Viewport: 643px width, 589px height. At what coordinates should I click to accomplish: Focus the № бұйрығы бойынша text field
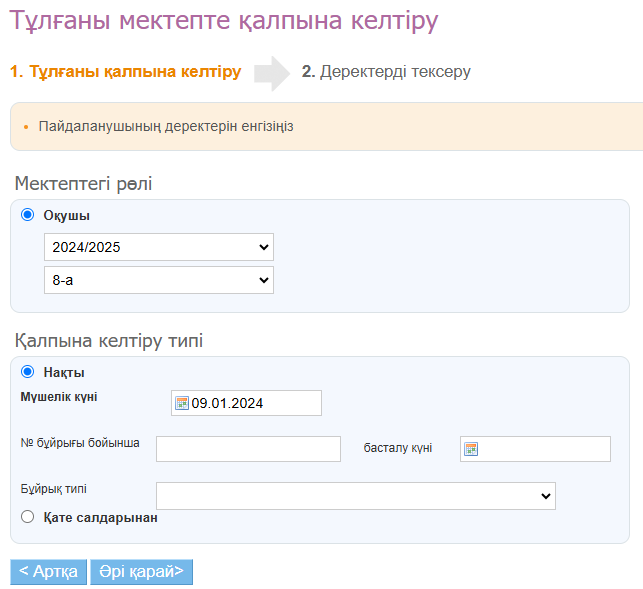click(x=248, y=449)
